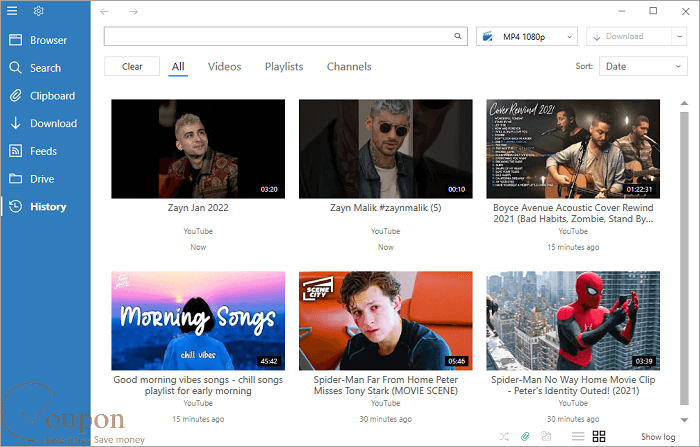Click the vertical scrollbar thumb

coord(684,258)
